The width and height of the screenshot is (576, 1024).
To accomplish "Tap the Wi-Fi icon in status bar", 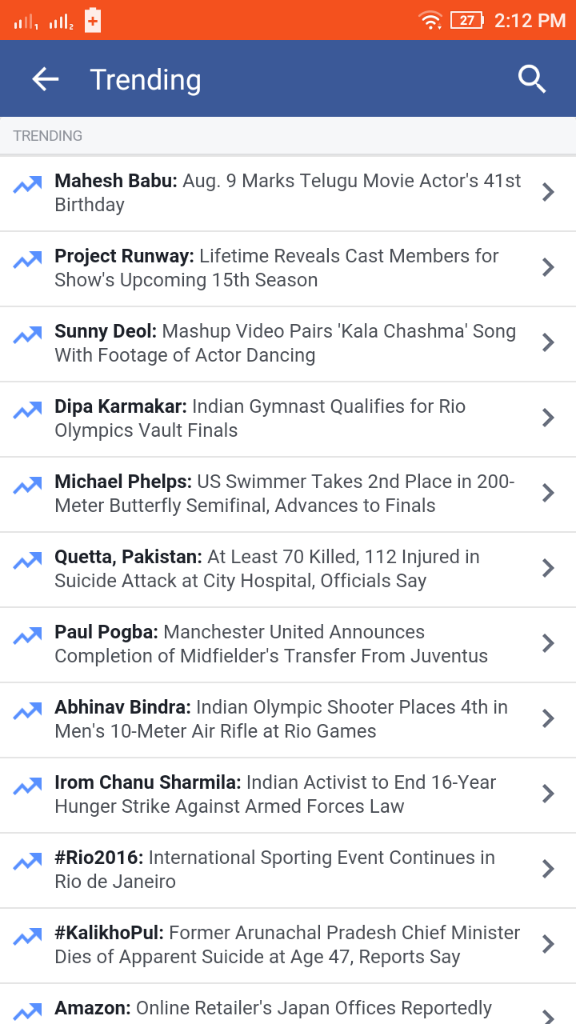I will click(430, 20).
